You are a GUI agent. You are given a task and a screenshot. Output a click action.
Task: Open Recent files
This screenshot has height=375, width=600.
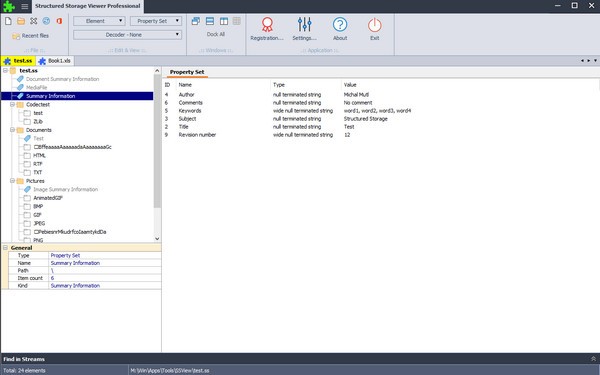(31, 36)
